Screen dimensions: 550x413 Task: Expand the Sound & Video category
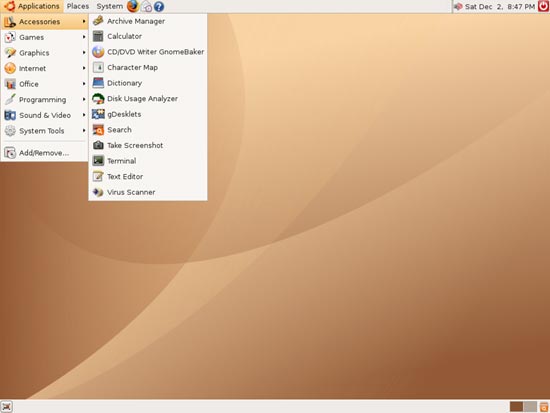45,115
